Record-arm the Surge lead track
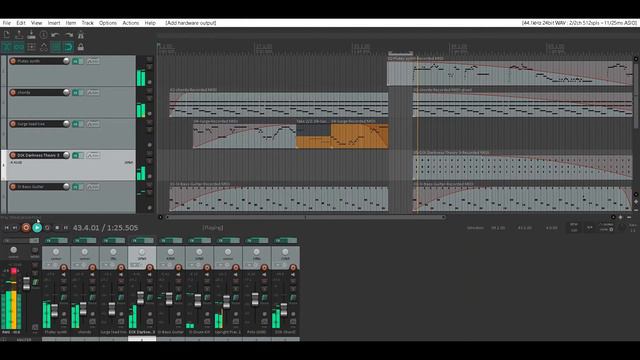 point(13,124)
